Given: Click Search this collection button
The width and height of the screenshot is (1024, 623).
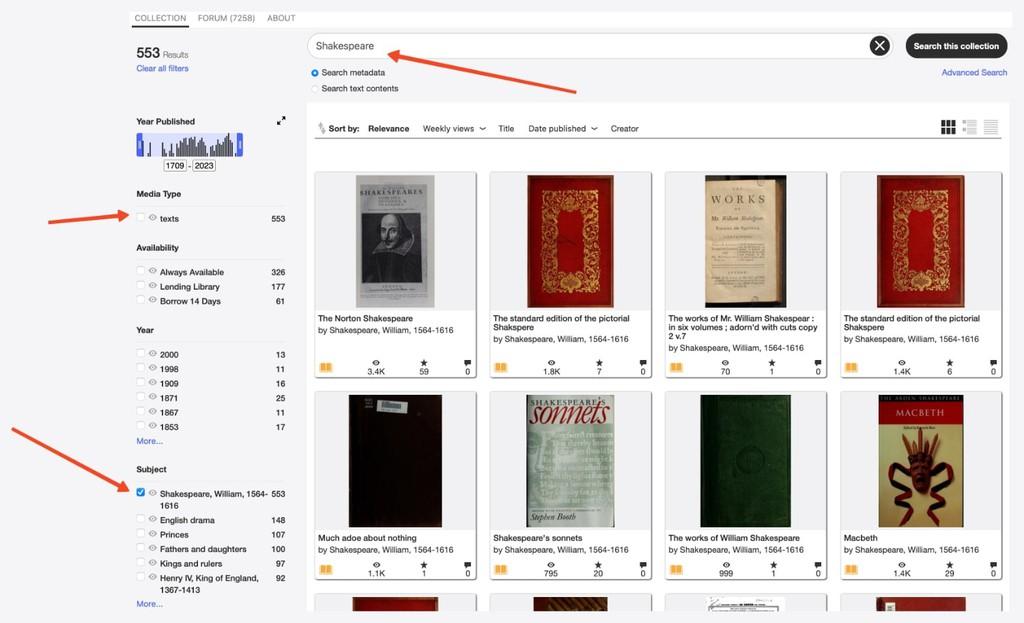Looking at the screenshot, I should pos(956,46).
